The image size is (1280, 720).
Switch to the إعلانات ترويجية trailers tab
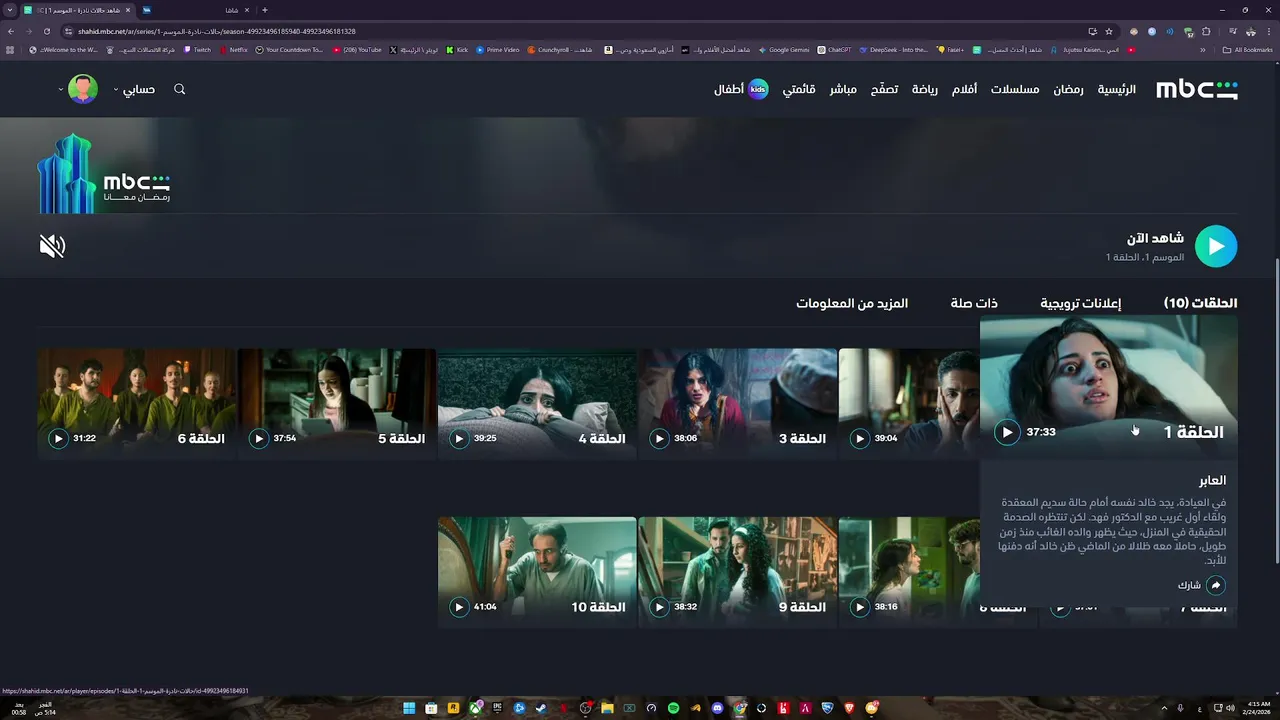pyautogui.click(x=1080, y=303)
